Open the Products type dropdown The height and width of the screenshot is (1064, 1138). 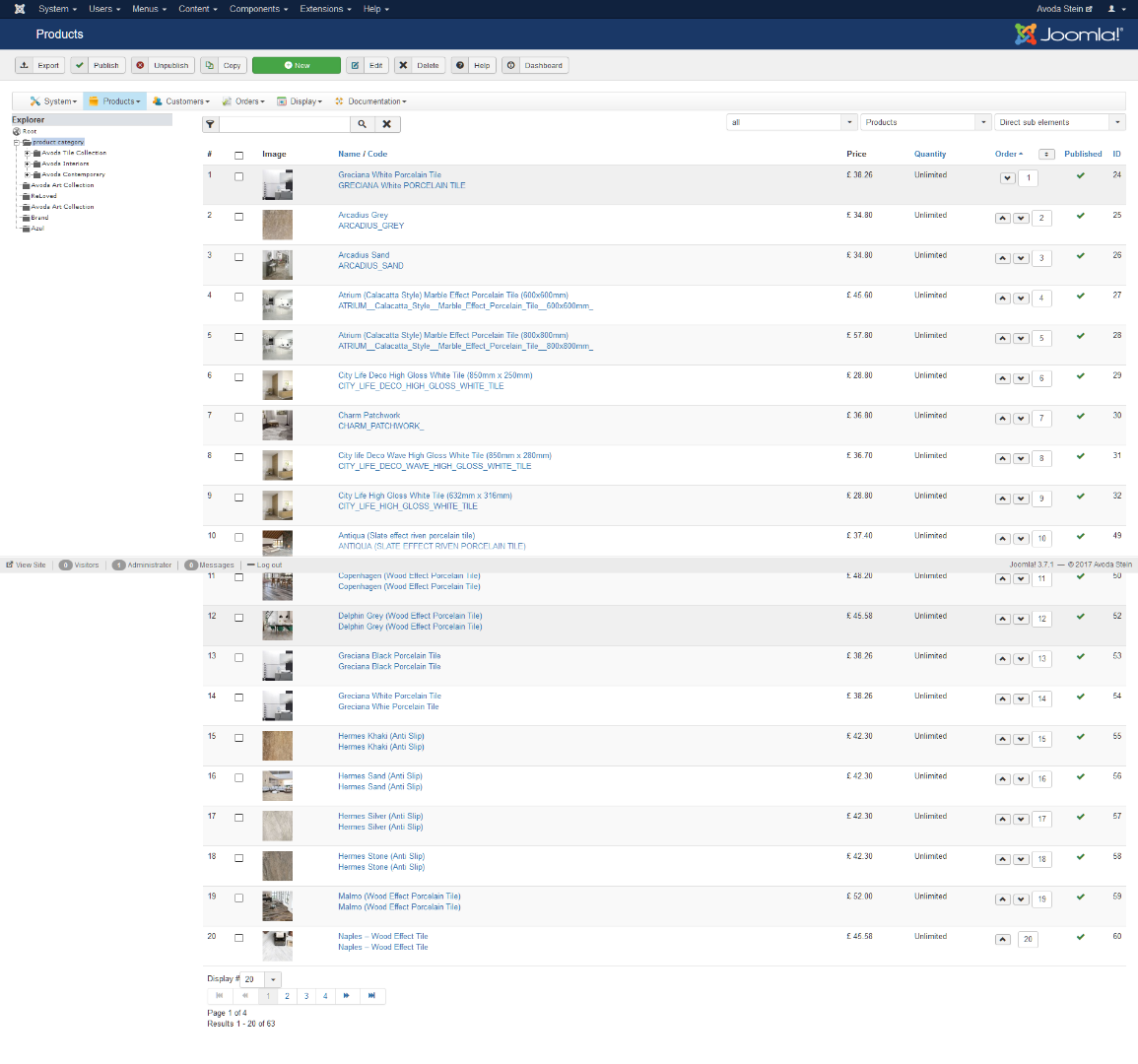click(x=925, y=123)
